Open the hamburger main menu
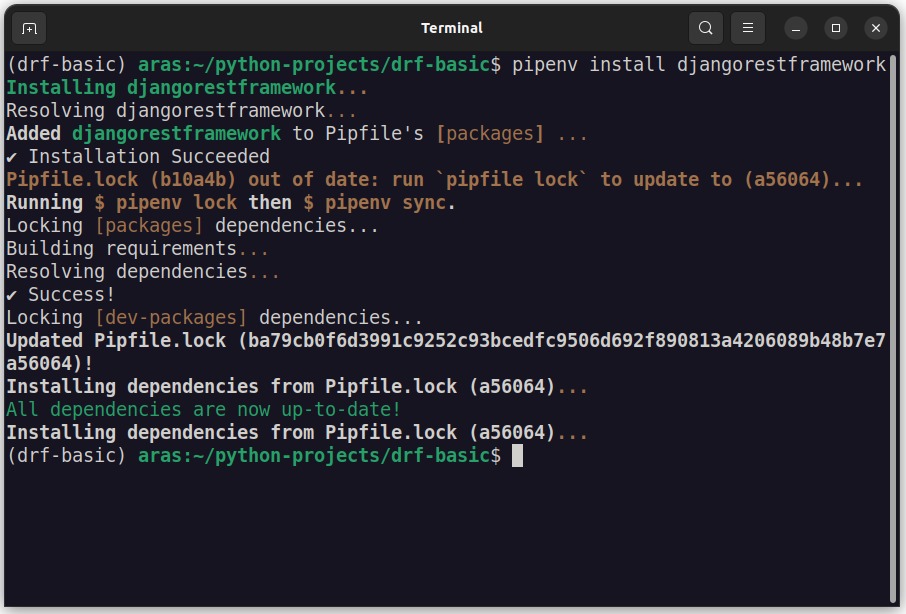906x614 pixels. [x=748, y=28]
